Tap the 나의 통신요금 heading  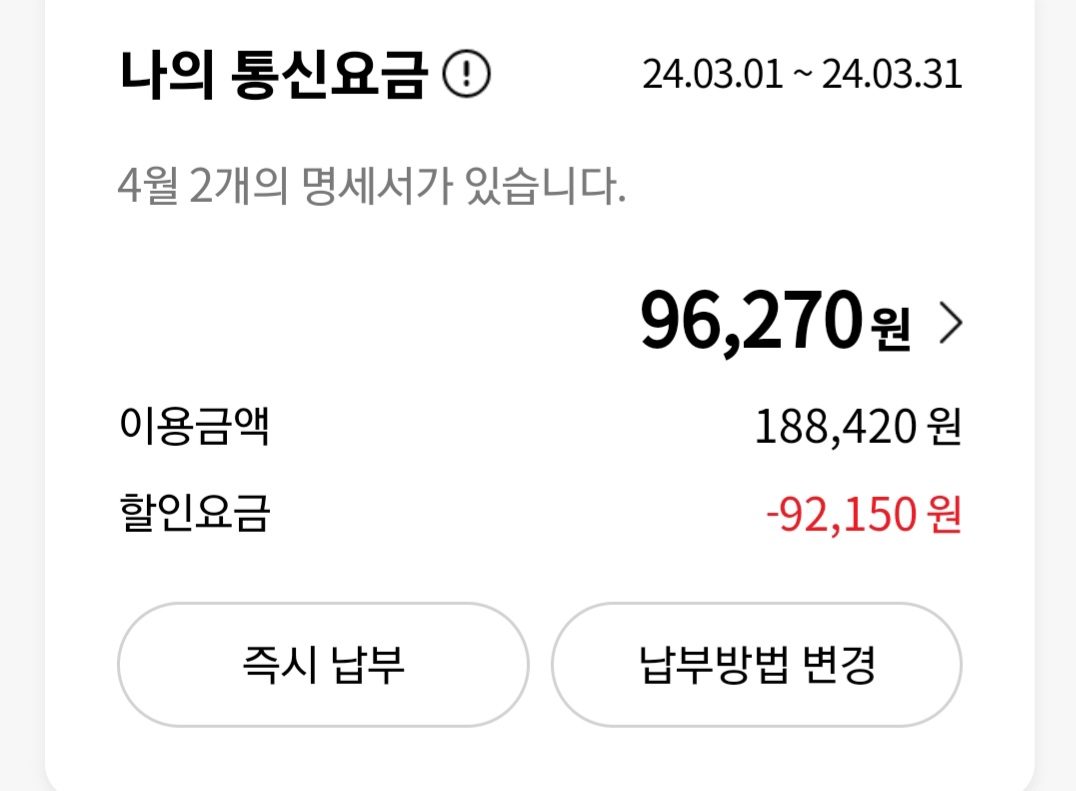272,75
